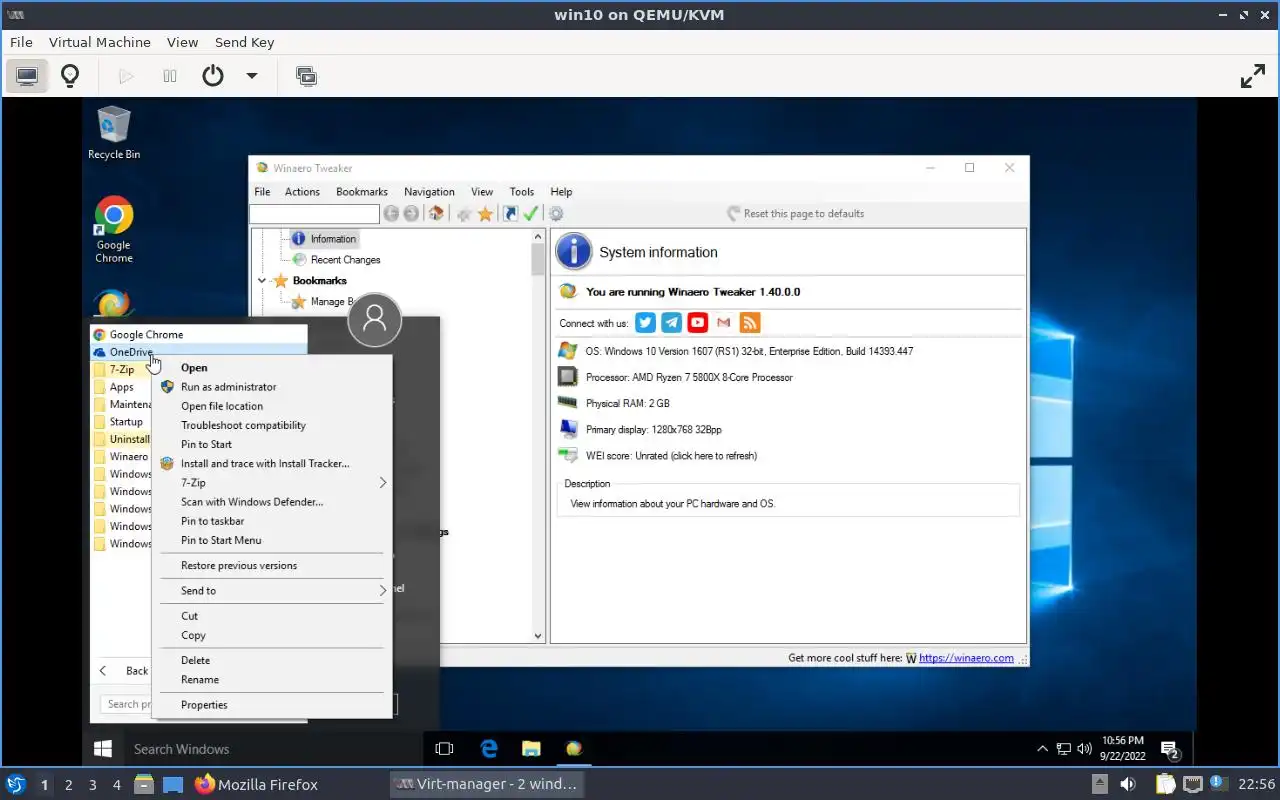The width and height of the screenshot is (1280, 800).
Task: Click the Winaero search input box
Action: pyautogui.click(x=314, y=214)
